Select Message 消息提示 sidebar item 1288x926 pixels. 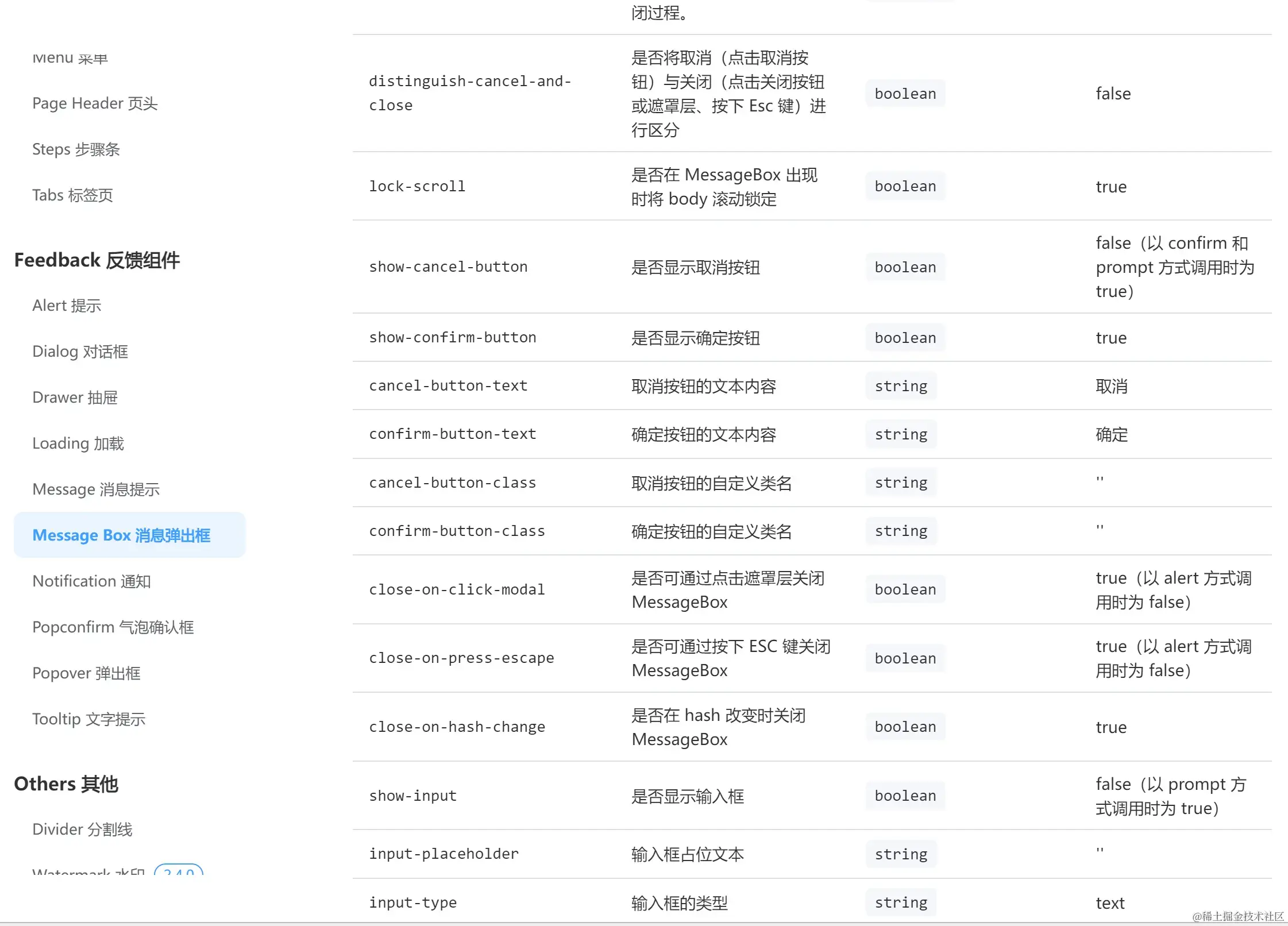coord(96,489)
